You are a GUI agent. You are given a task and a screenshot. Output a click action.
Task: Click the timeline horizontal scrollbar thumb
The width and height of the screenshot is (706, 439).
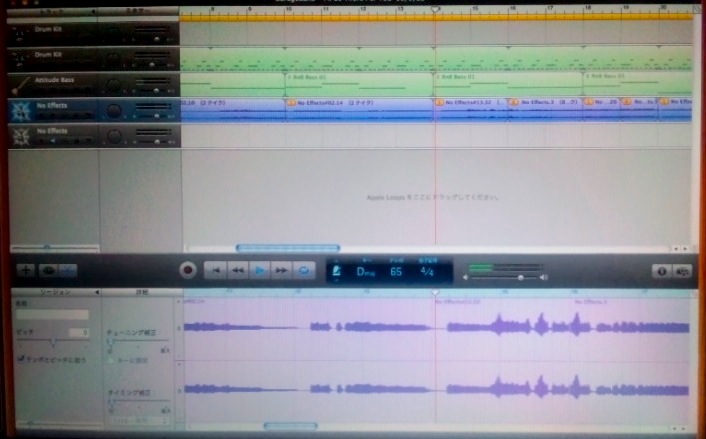[288, 248]
